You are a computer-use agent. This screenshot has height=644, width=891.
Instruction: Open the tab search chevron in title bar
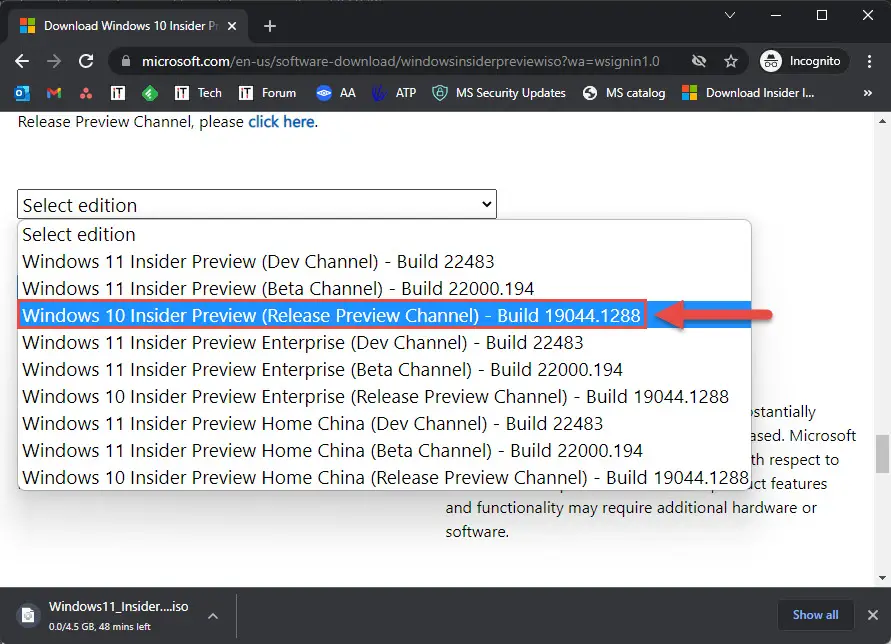click(730, 15)
